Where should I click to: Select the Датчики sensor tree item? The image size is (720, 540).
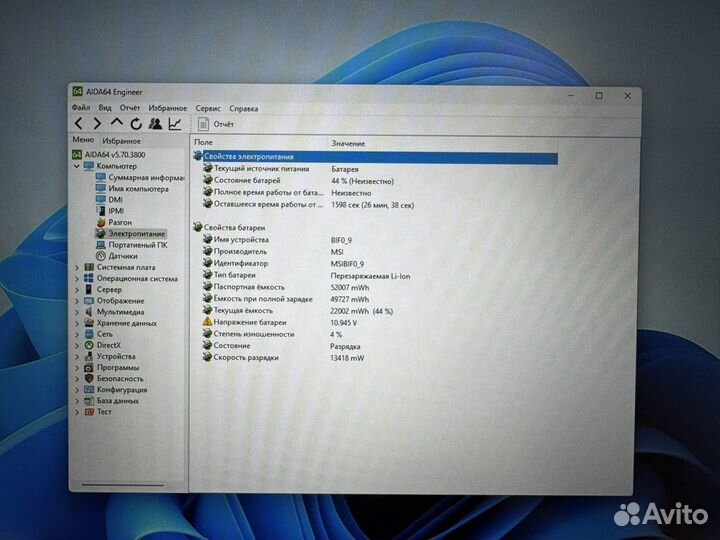[124, 256]
